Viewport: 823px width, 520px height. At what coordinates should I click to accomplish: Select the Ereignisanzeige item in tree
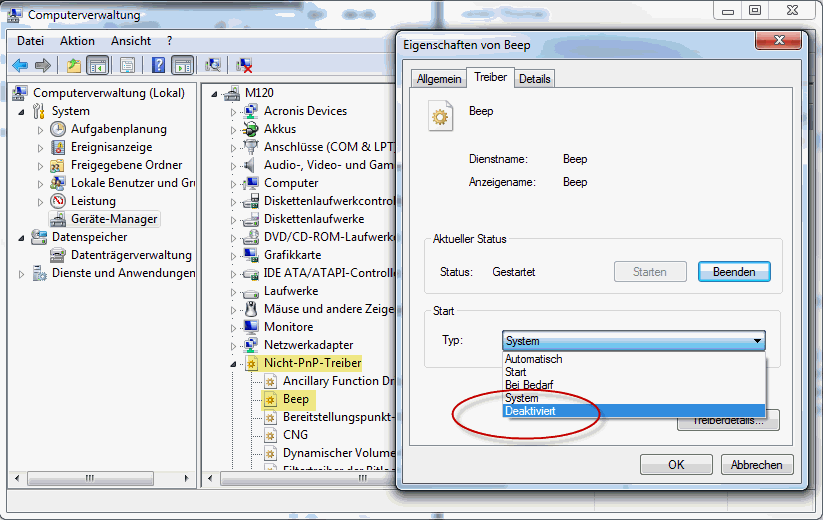coord(111,147)
